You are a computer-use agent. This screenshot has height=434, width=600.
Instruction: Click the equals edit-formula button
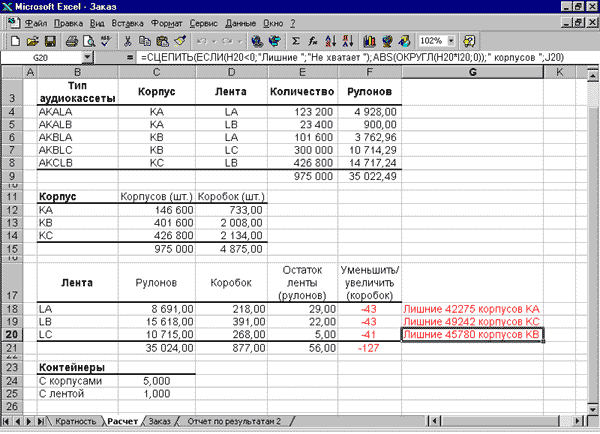point(130,58)
